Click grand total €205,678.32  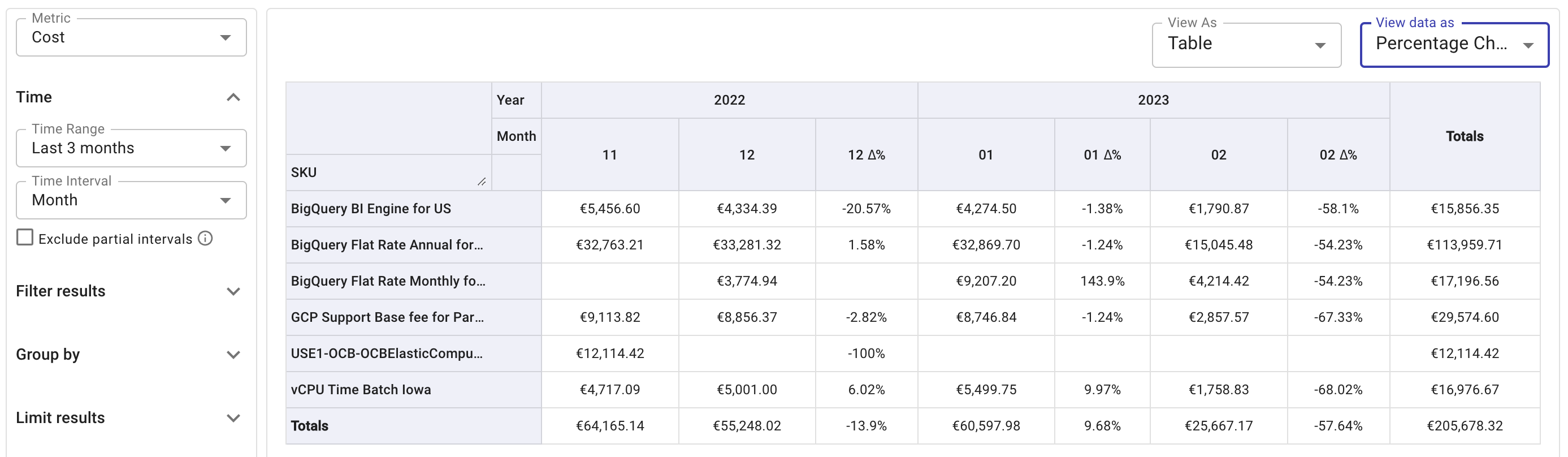click(1465, 425)
